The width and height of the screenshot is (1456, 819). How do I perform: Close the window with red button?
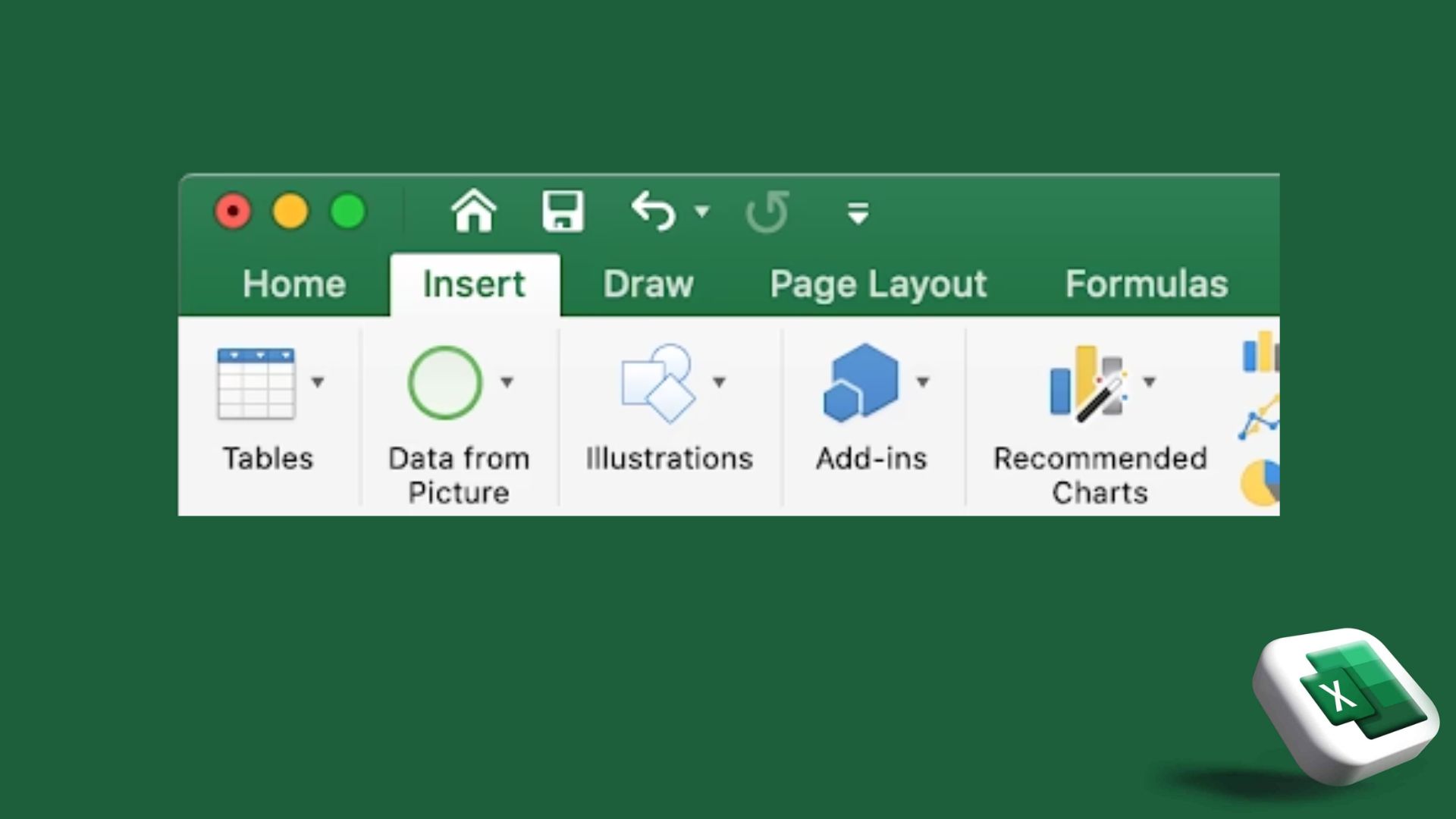coord(233,212)
